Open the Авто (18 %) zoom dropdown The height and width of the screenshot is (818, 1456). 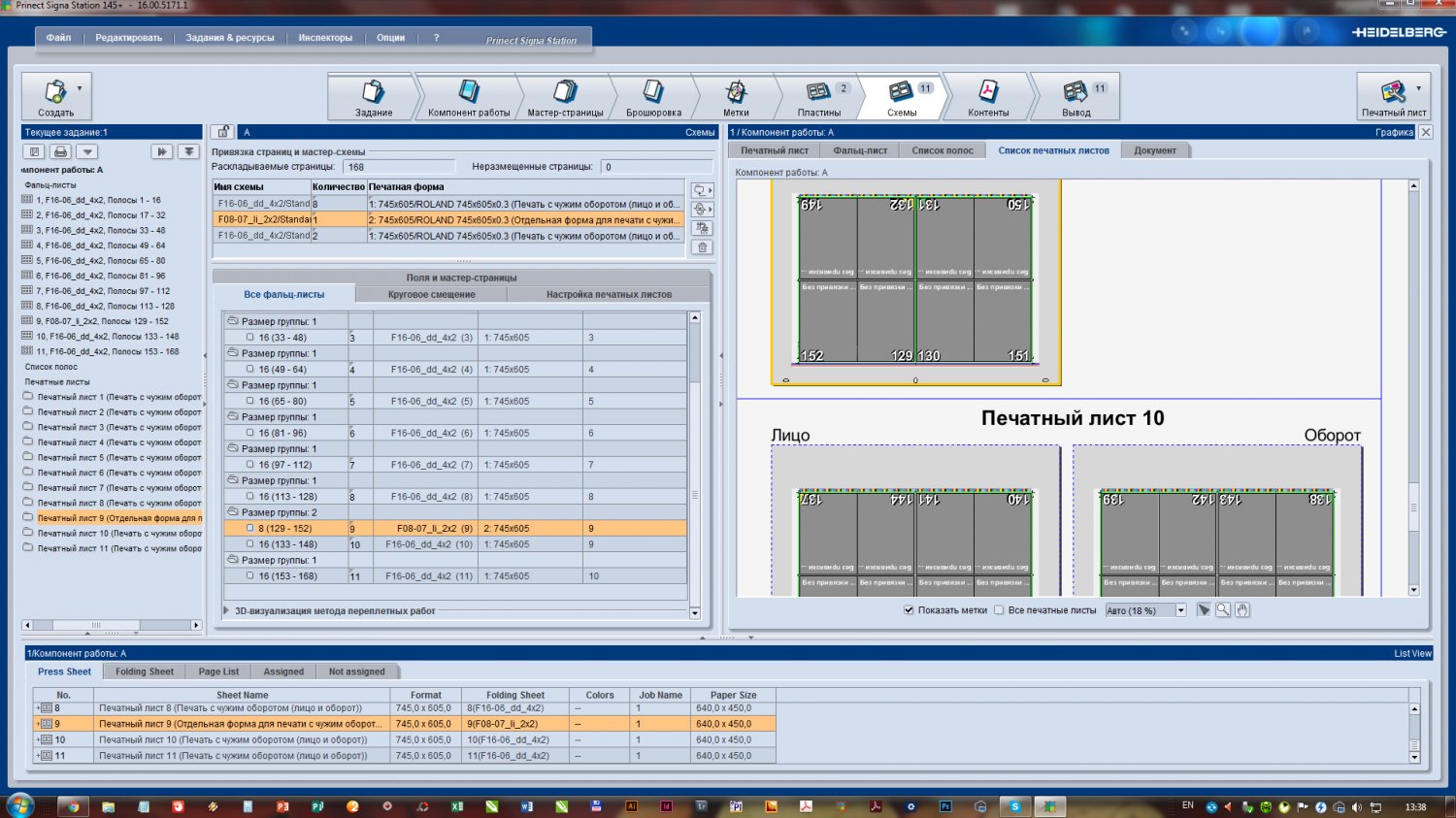tap(1181, 610)
